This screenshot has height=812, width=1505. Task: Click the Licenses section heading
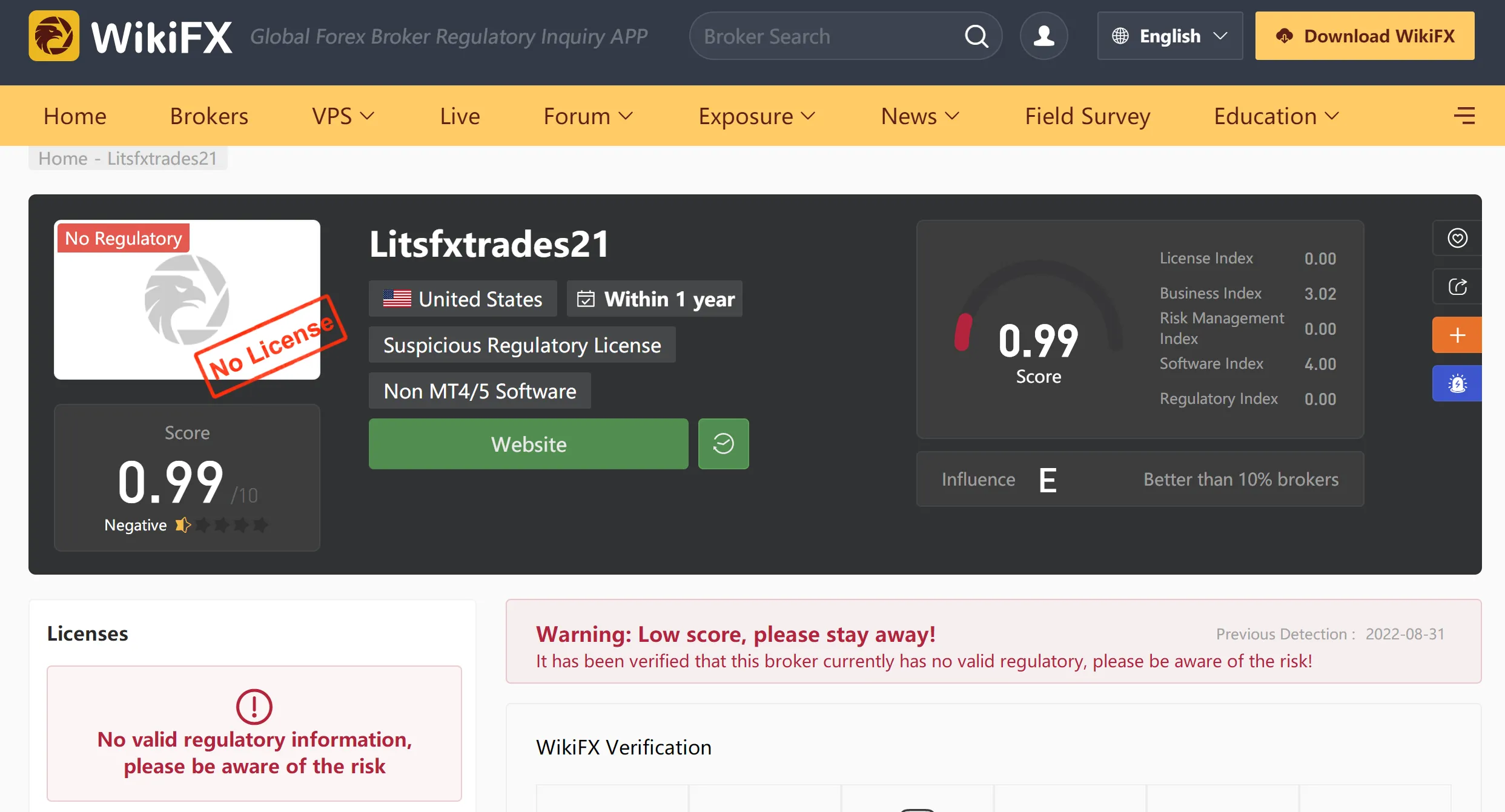coord(88,633)
